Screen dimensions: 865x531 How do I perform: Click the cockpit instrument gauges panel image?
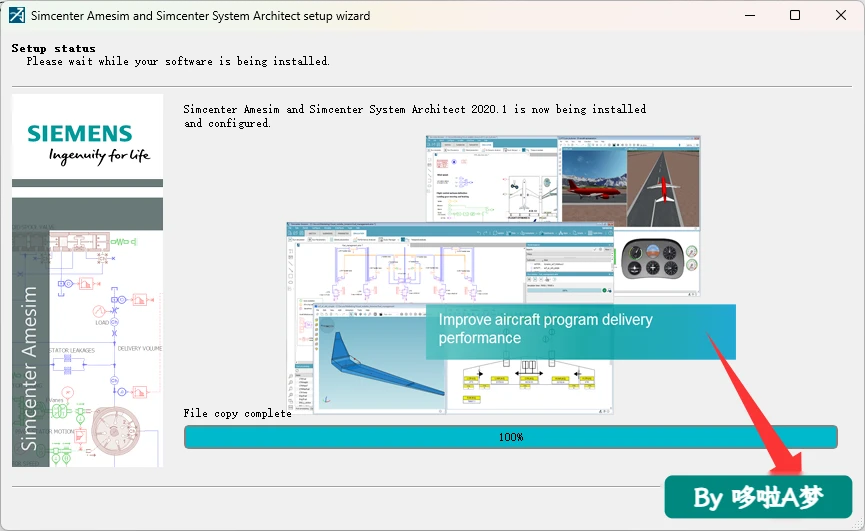coord(653,259)
